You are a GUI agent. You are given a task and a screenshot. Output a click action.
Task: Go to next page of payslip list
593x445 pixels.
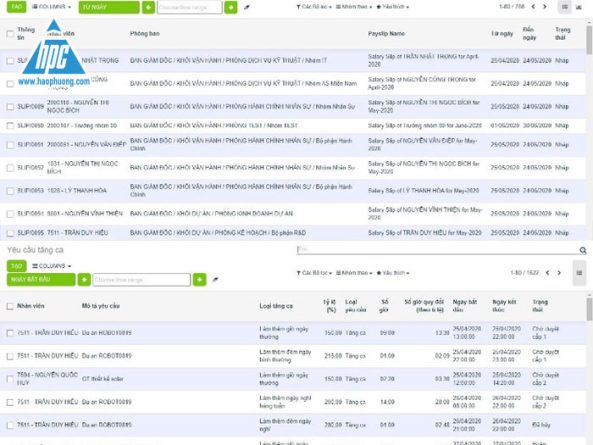(545, 6)
